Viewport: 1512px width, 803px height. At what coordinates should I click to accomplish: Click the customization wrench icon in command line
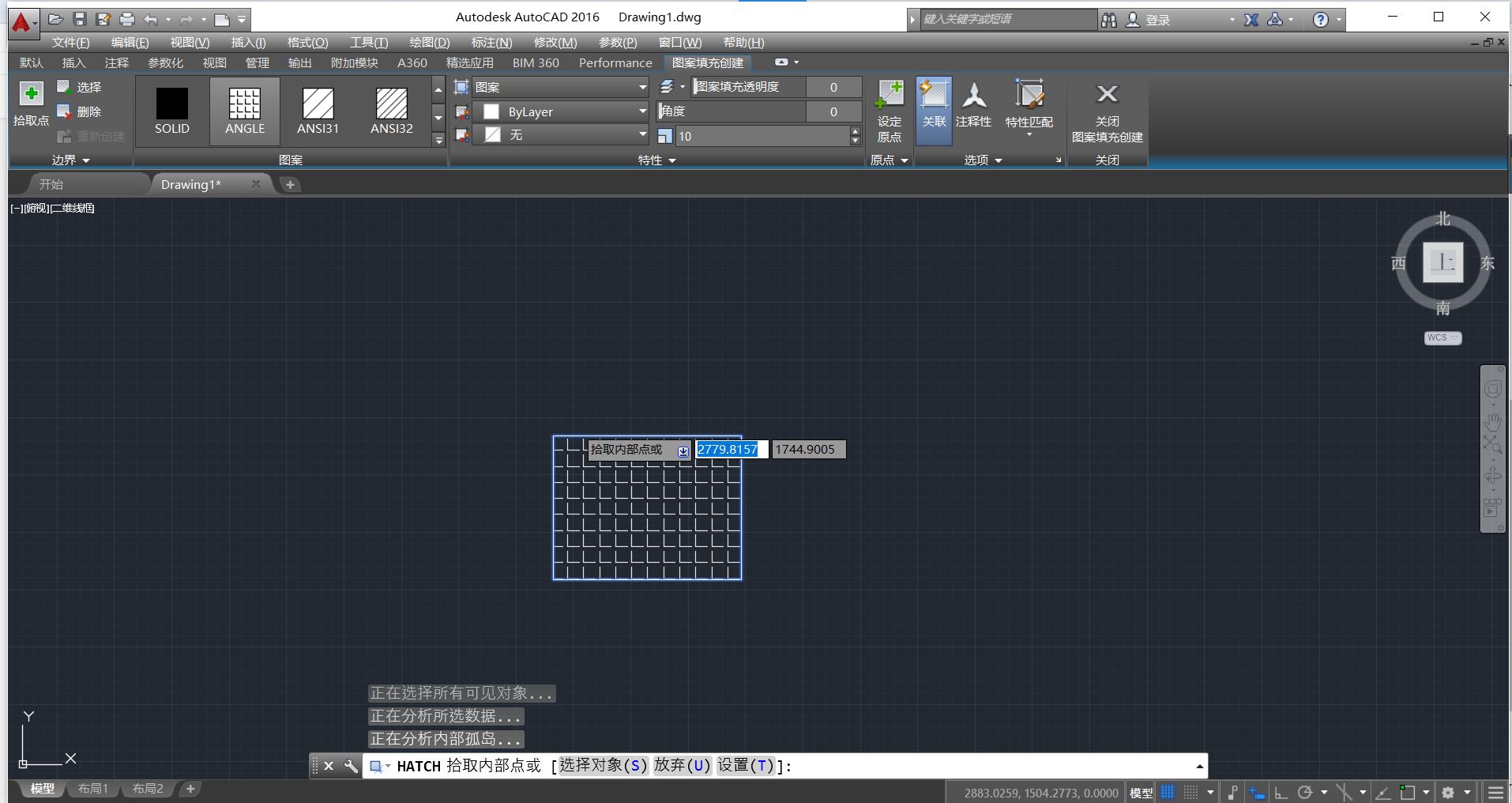pyautogui.click(x=351, y=766)
